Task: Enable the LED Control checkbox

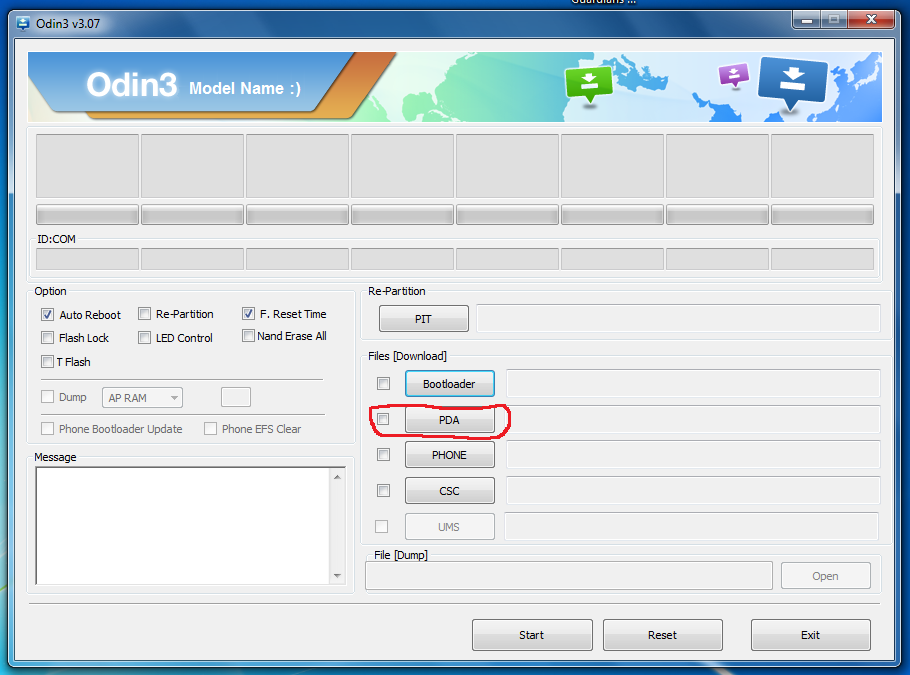Action: point(145,338)
